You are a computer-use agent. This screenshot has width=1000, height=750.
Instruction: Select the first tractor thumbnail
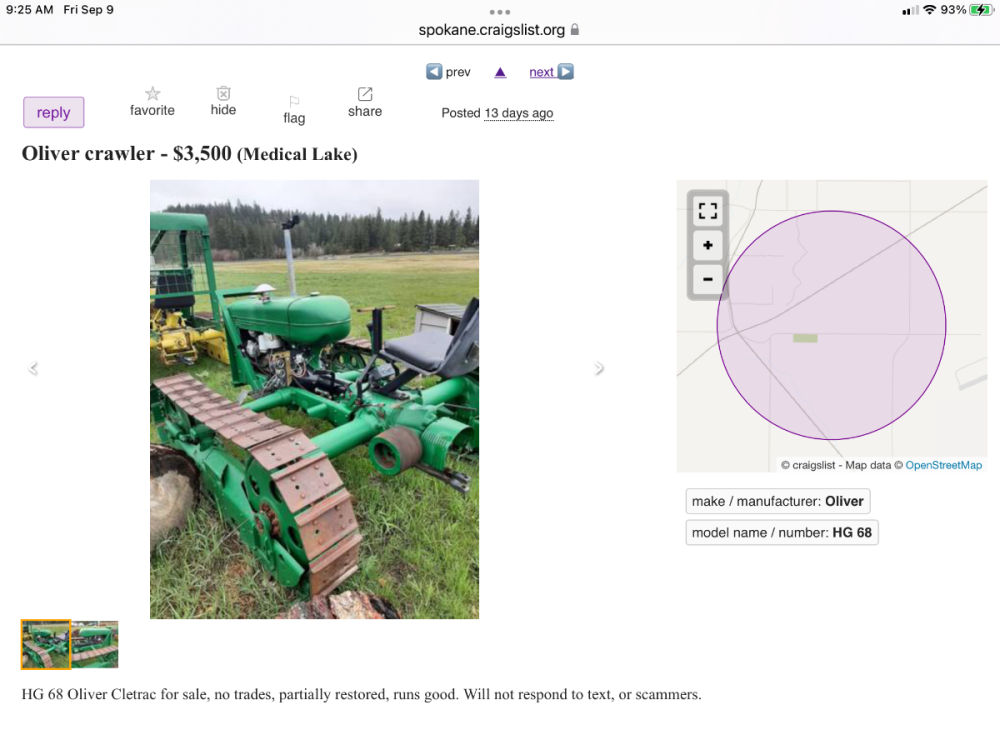tap(46, 644)
